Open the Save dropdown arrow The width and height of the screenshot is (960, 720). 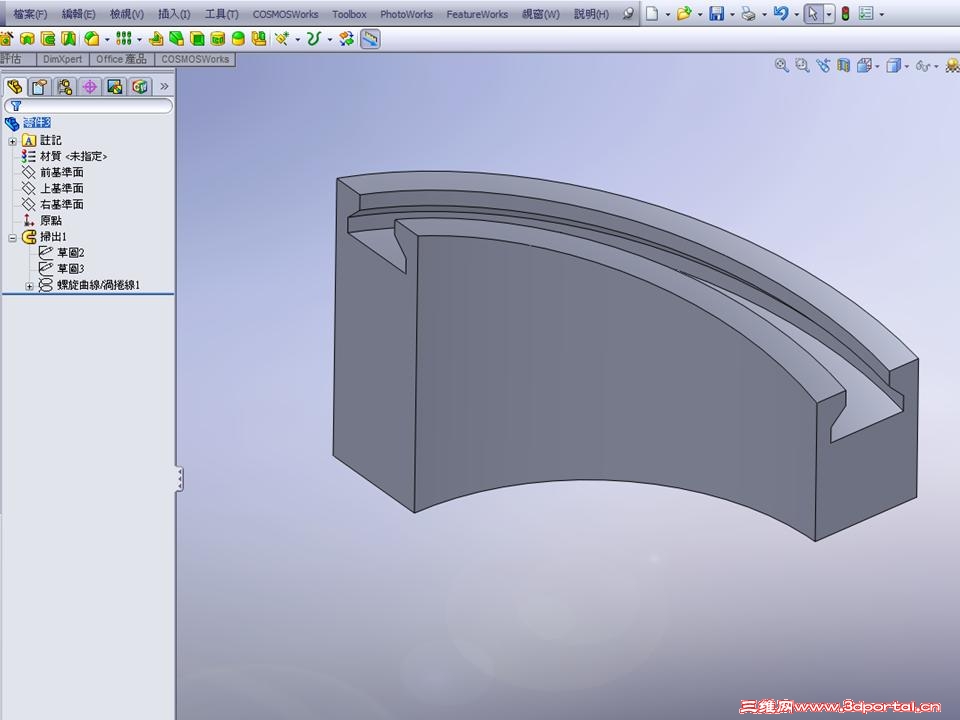point(732,14)
